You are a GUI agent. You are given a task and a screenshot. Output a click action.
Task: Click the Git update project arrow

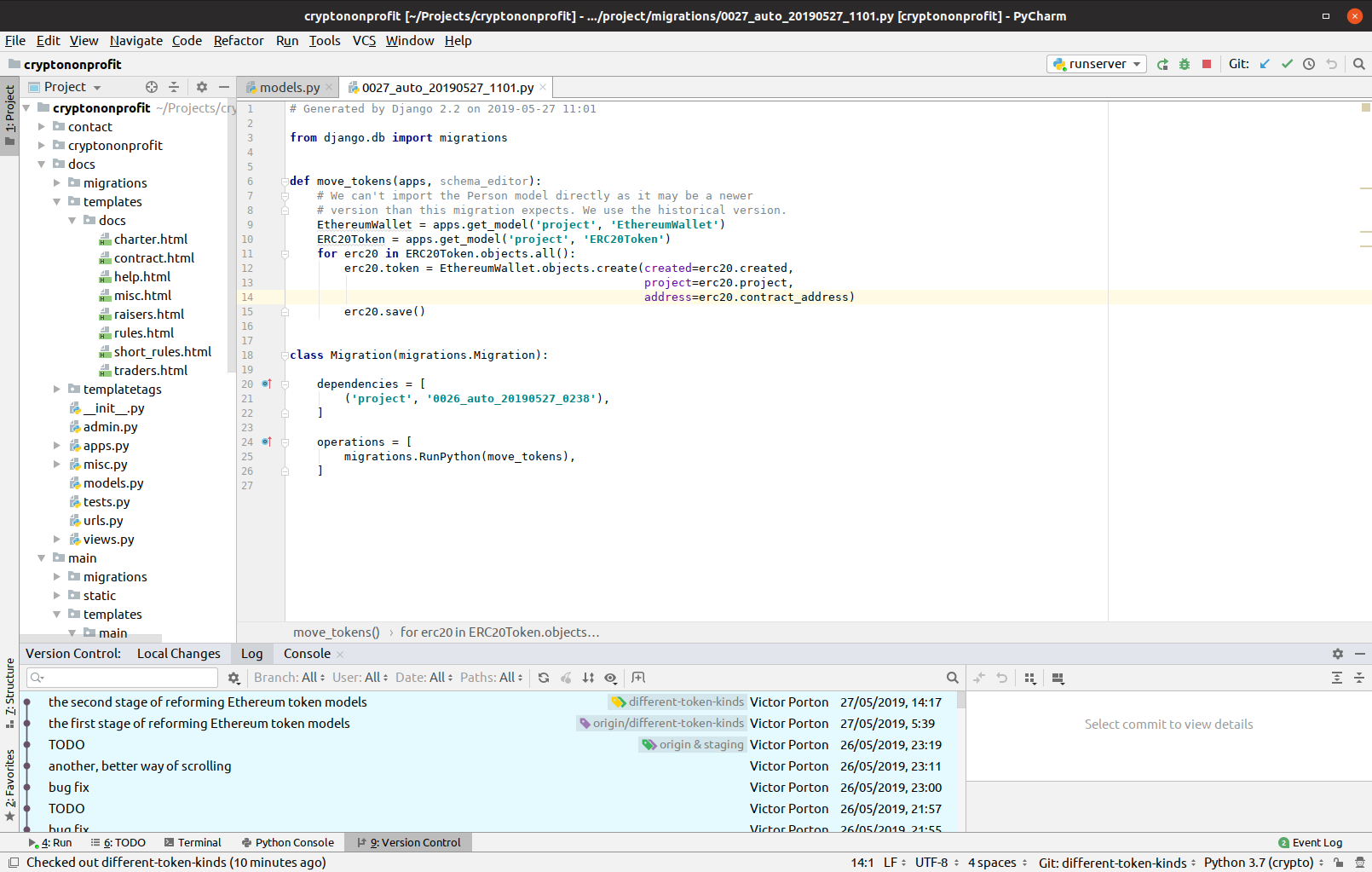(1265, 64)
